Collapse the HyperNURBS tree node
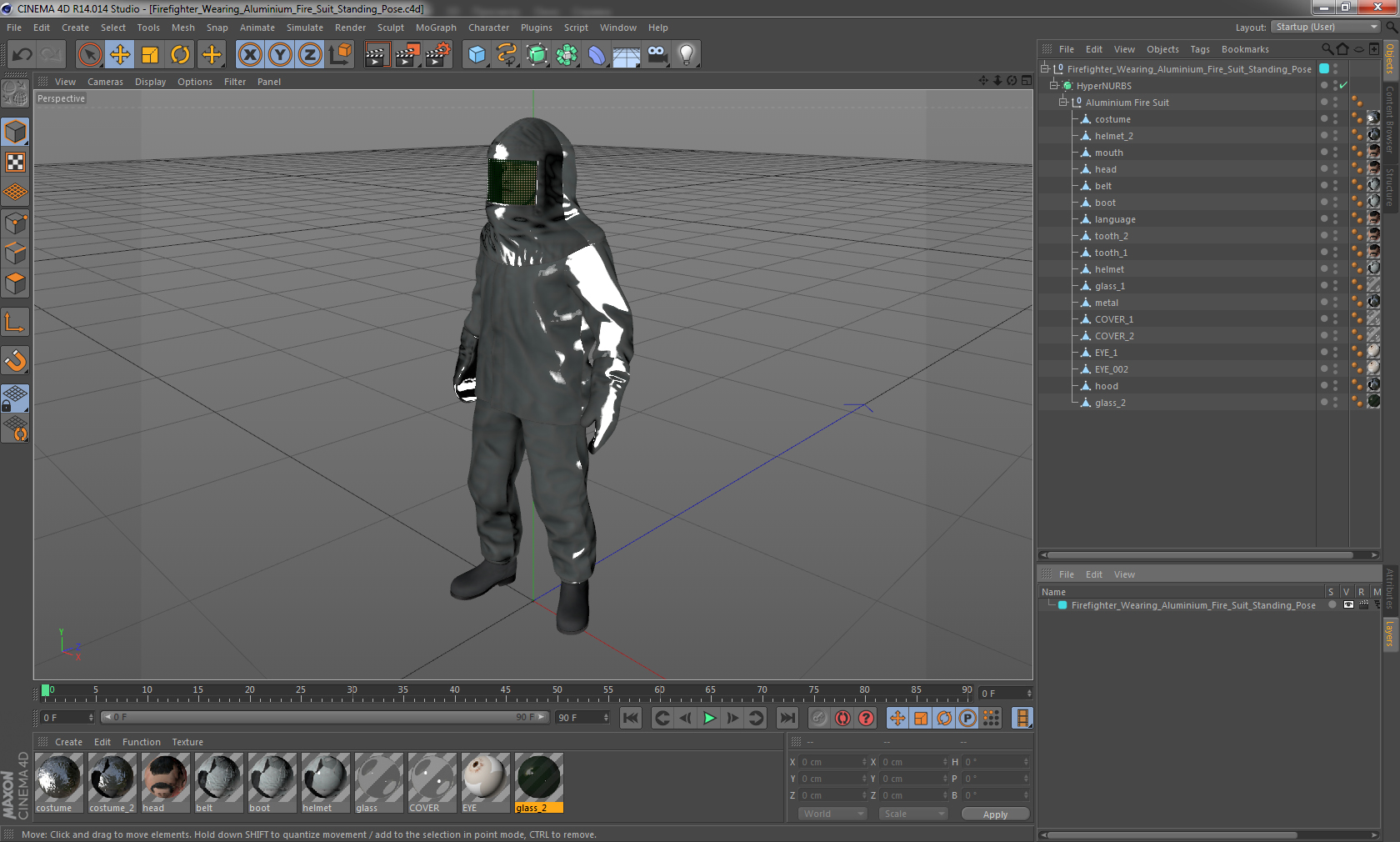This screenshot has height=842, width=1400. tap(1053, 85)
